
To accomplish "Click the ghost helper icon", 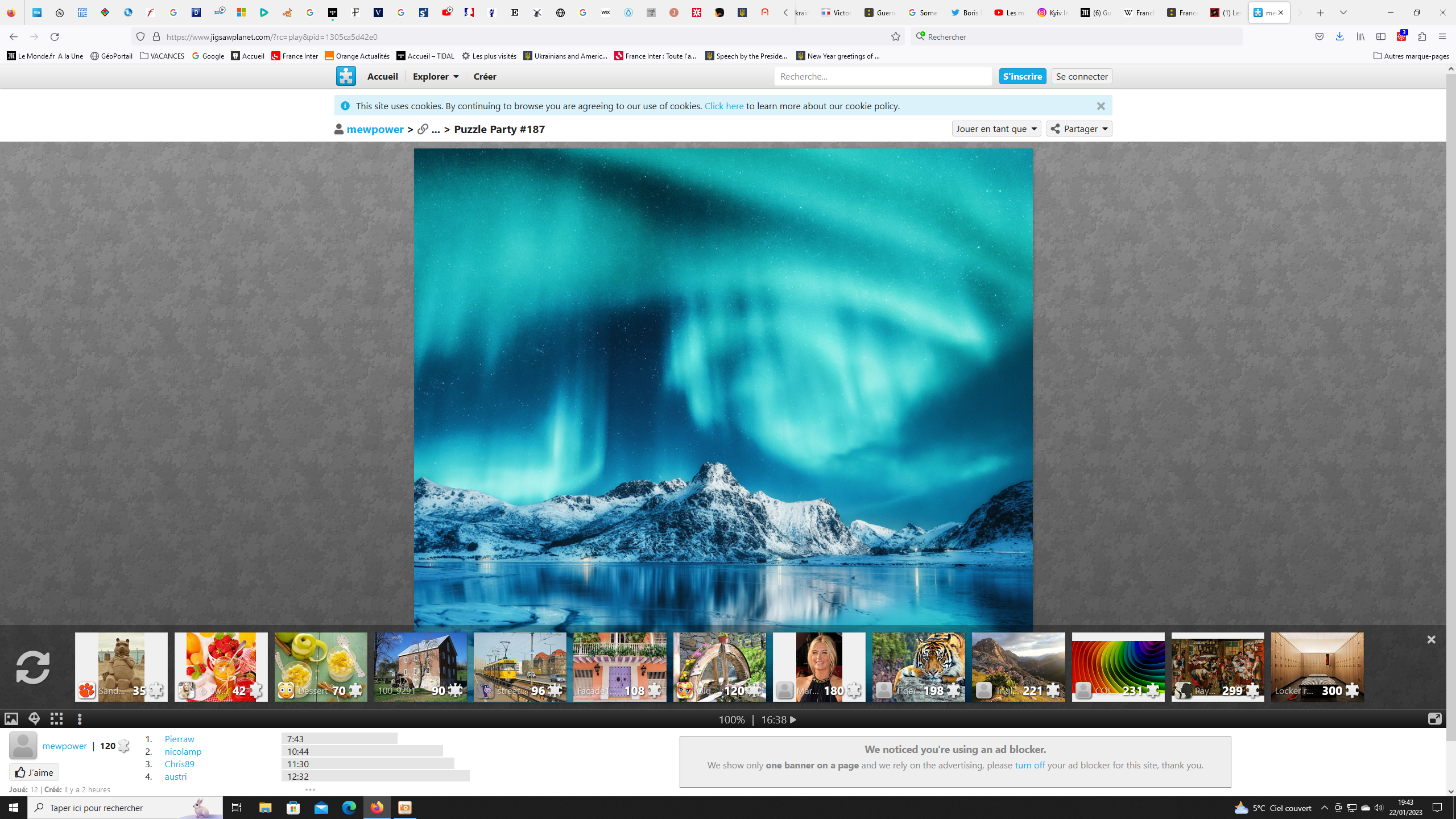I will pyautogui.click(x=34, y=719).
